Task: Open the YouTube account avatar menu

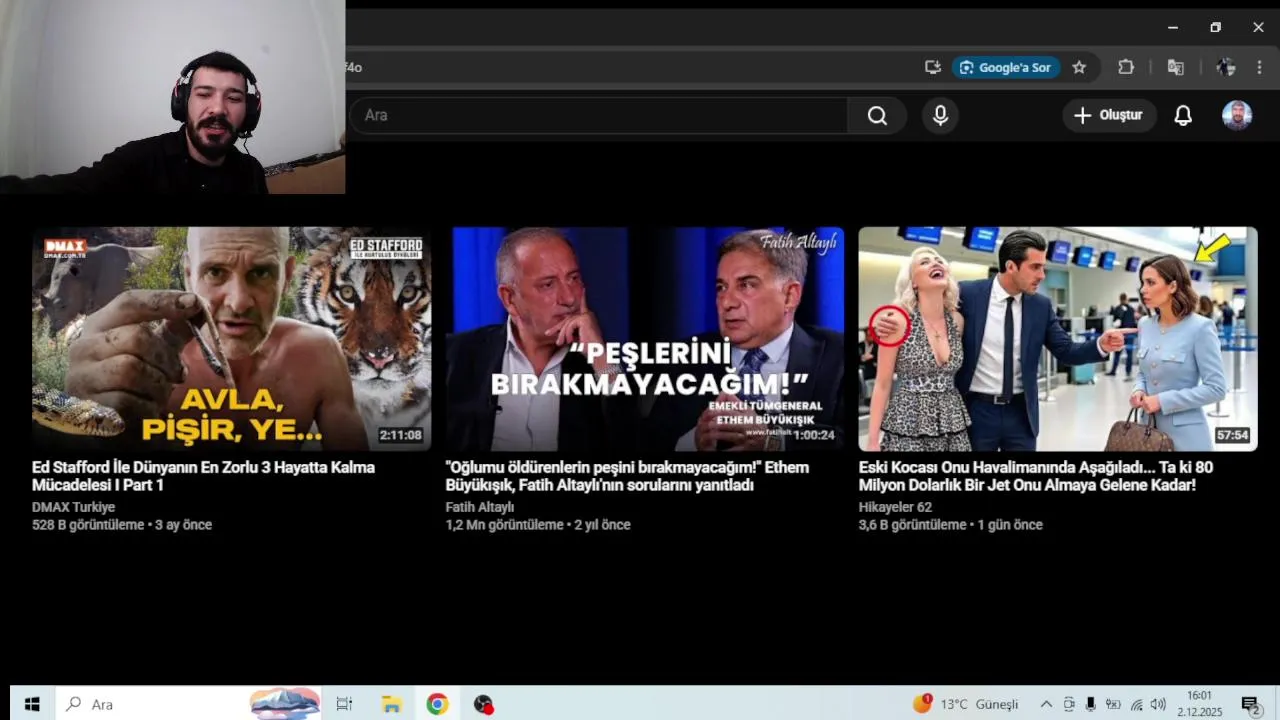Action: pyautogui.click(x=1237, y=115)
